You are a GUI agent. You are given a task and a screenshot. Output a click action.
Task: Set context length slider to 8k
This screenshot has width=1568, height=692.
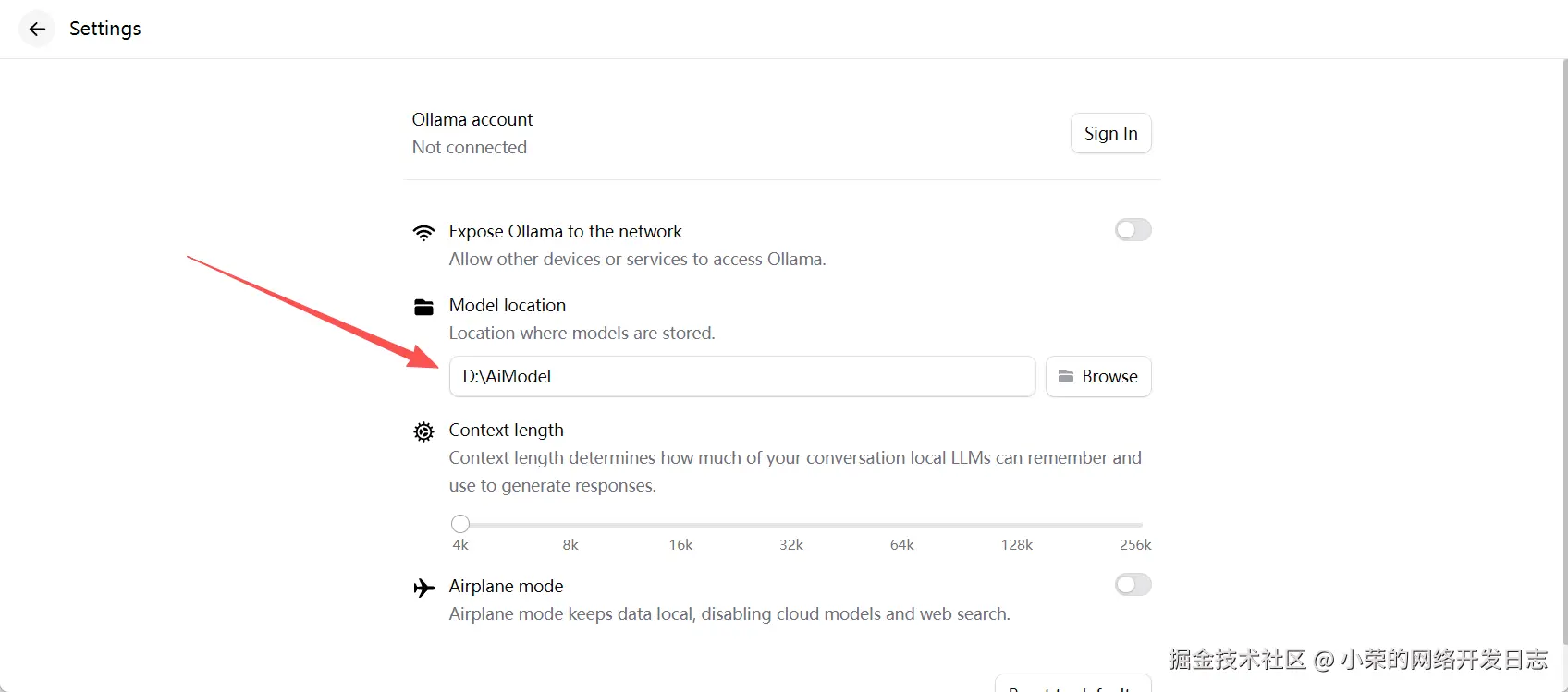coord(570,525)
